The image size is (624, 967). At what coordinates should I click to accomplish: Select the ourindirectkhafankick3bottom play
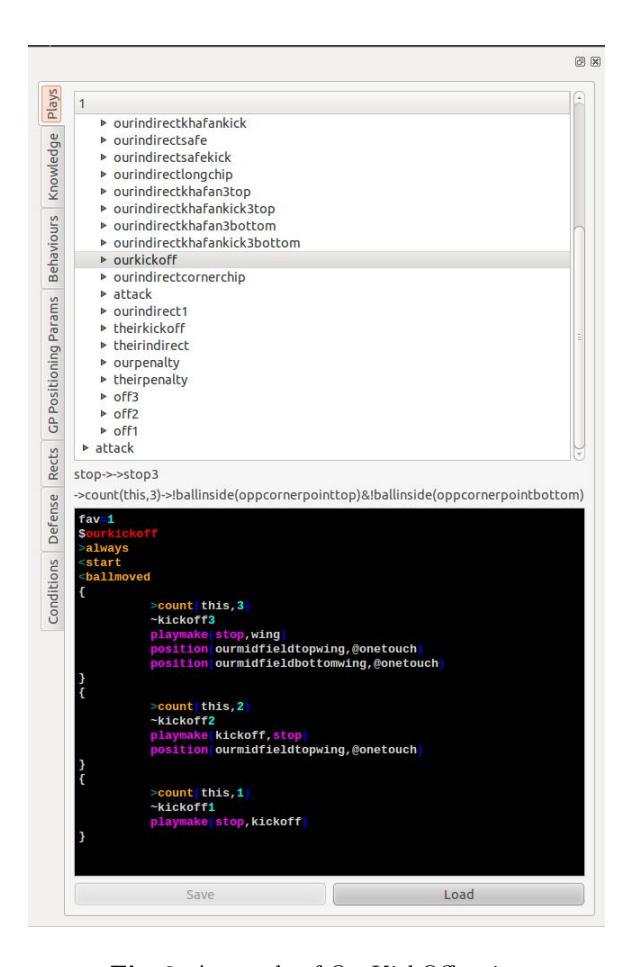point(207,243)
